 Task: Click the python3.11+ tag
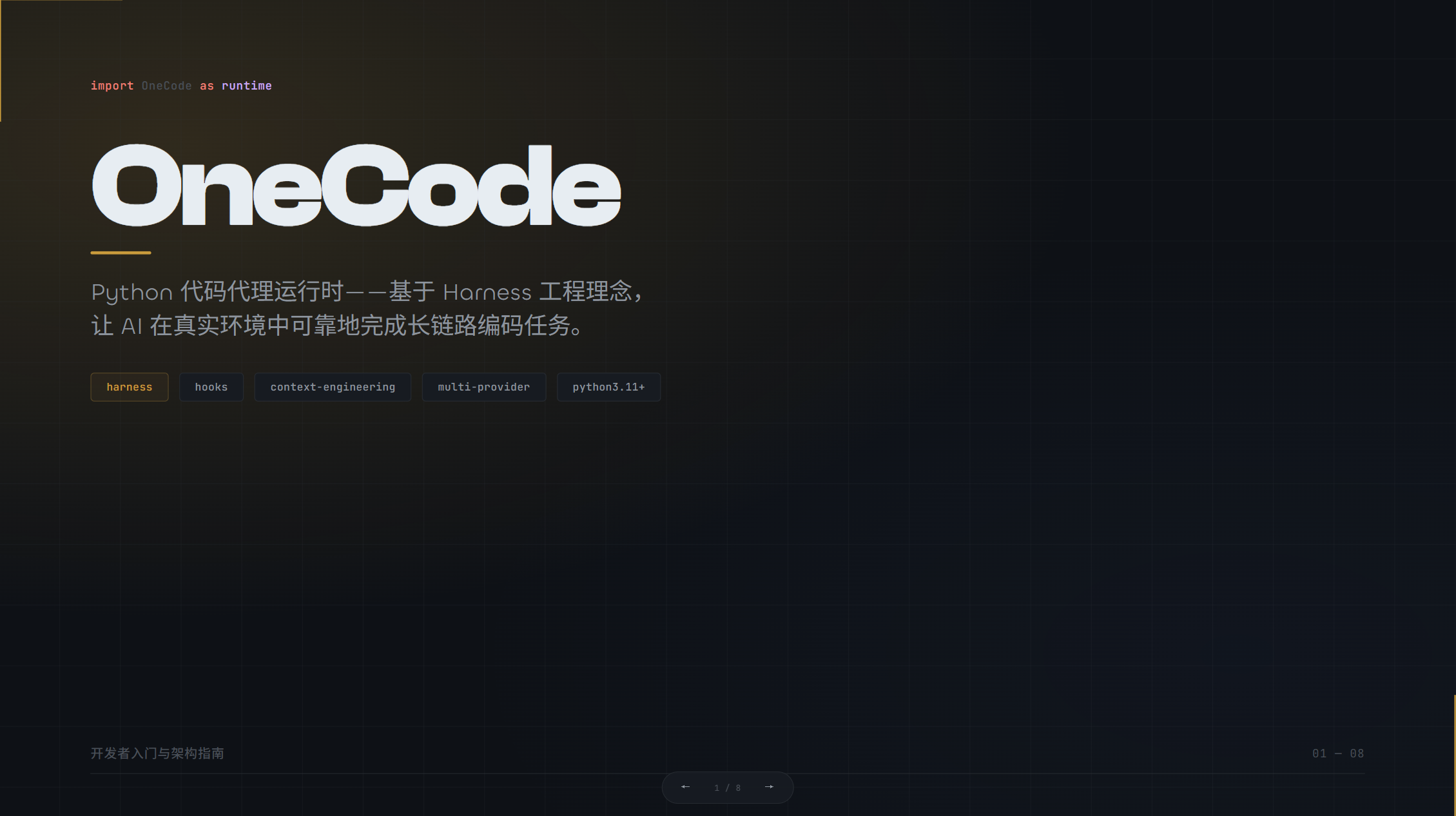(608, 387)
